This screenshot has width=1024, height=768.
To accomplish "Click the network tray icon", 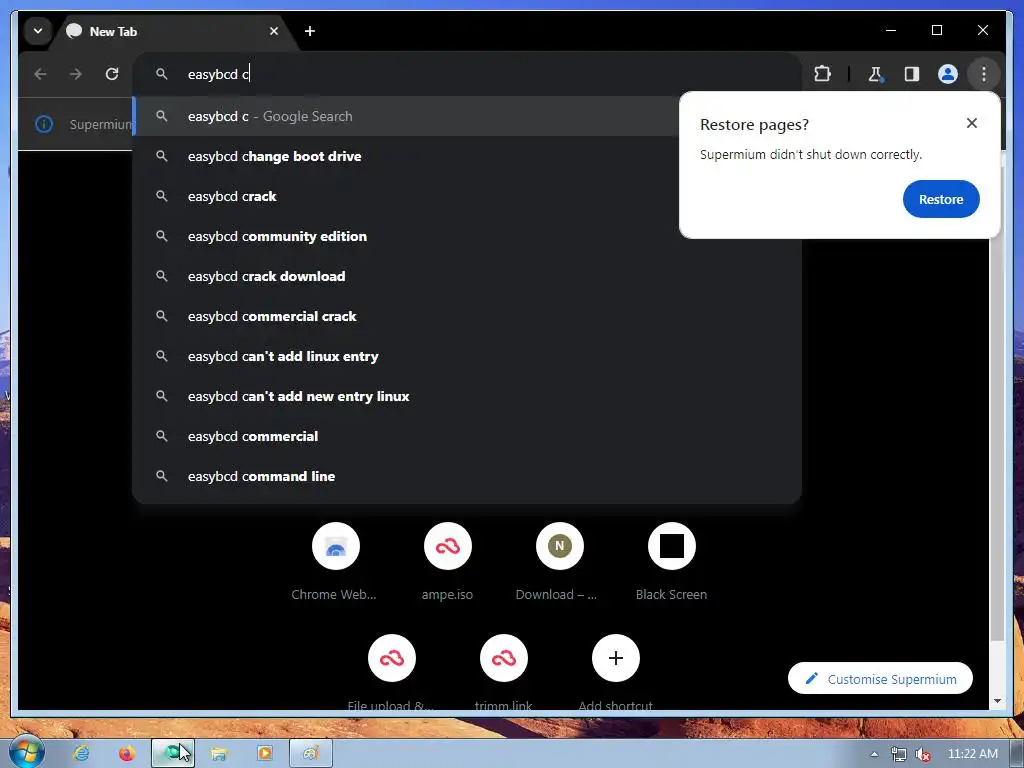I will point(899,754).
